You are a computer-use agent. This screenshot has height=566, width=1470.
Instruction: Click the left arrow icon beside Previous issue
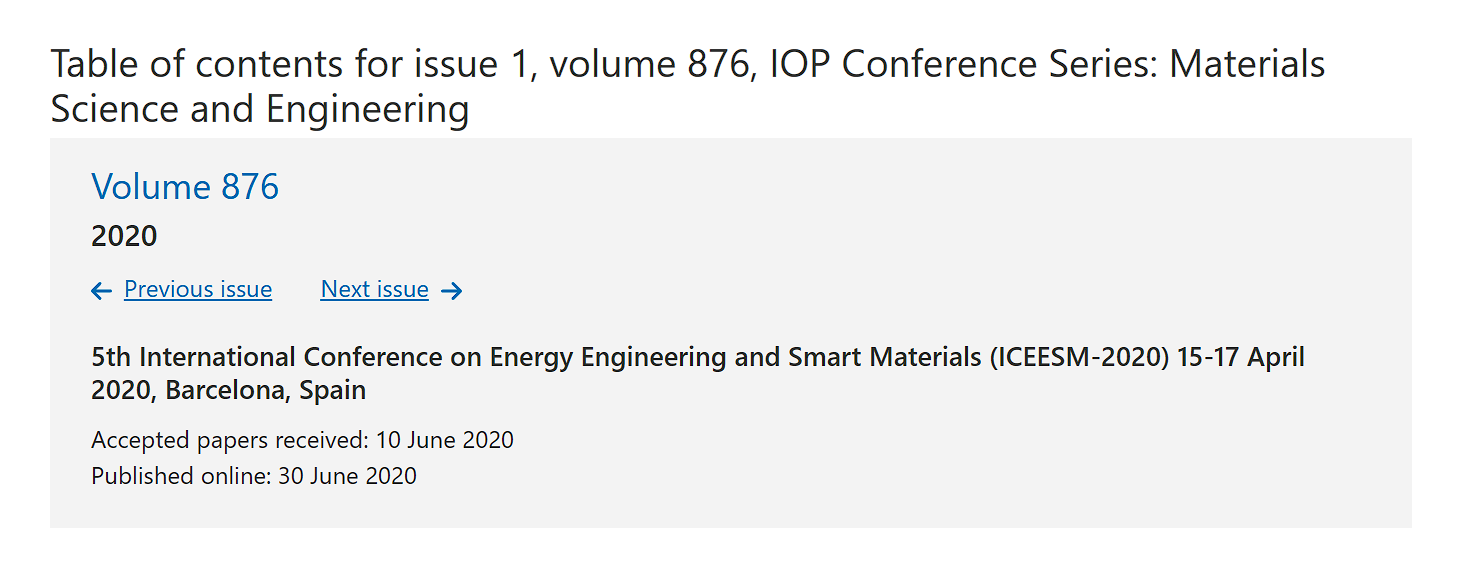[101, 291]
